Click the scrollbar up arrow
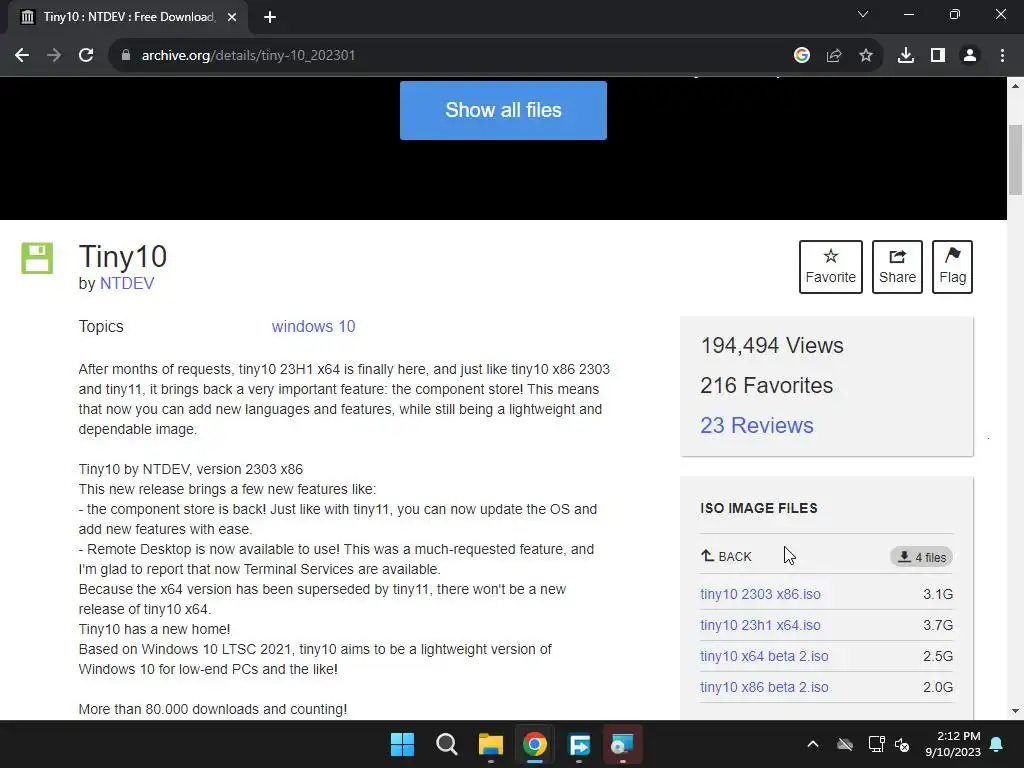 click(x=1016, y=85)
